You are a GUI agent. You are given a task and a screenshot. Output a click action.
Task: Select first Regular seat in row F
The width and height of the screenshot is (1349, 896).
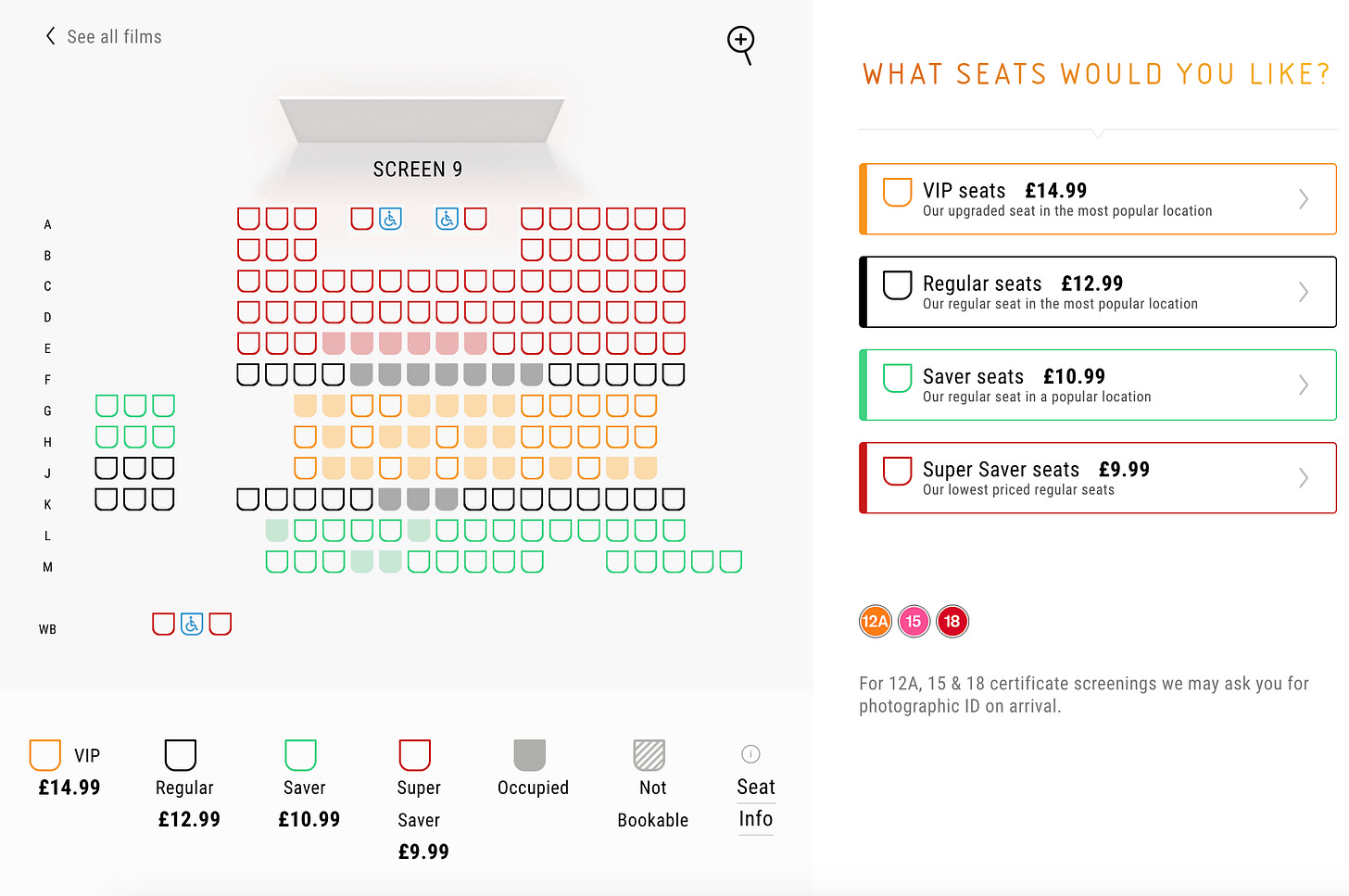coord(248,374)
